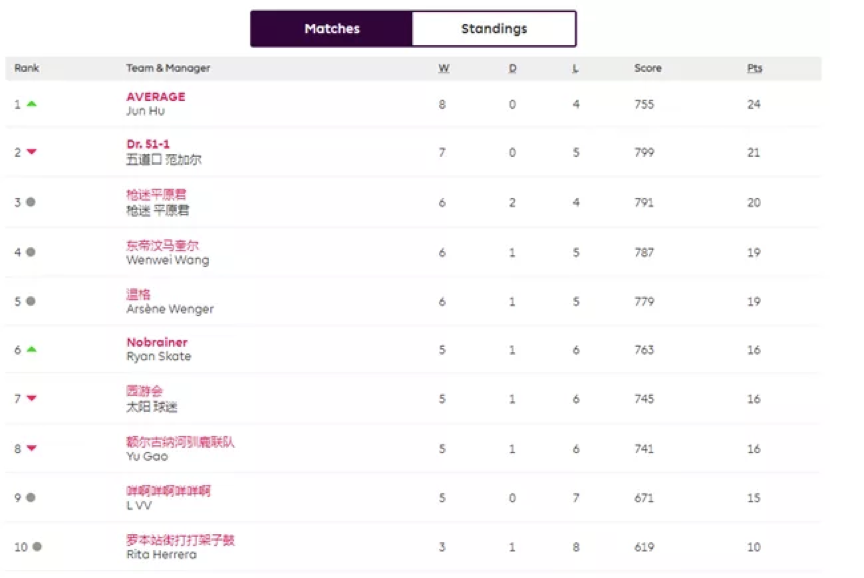Click the L column header
The width and height of the screenshot is (864, 578).
pyautogui.click(x=575, y=68)
